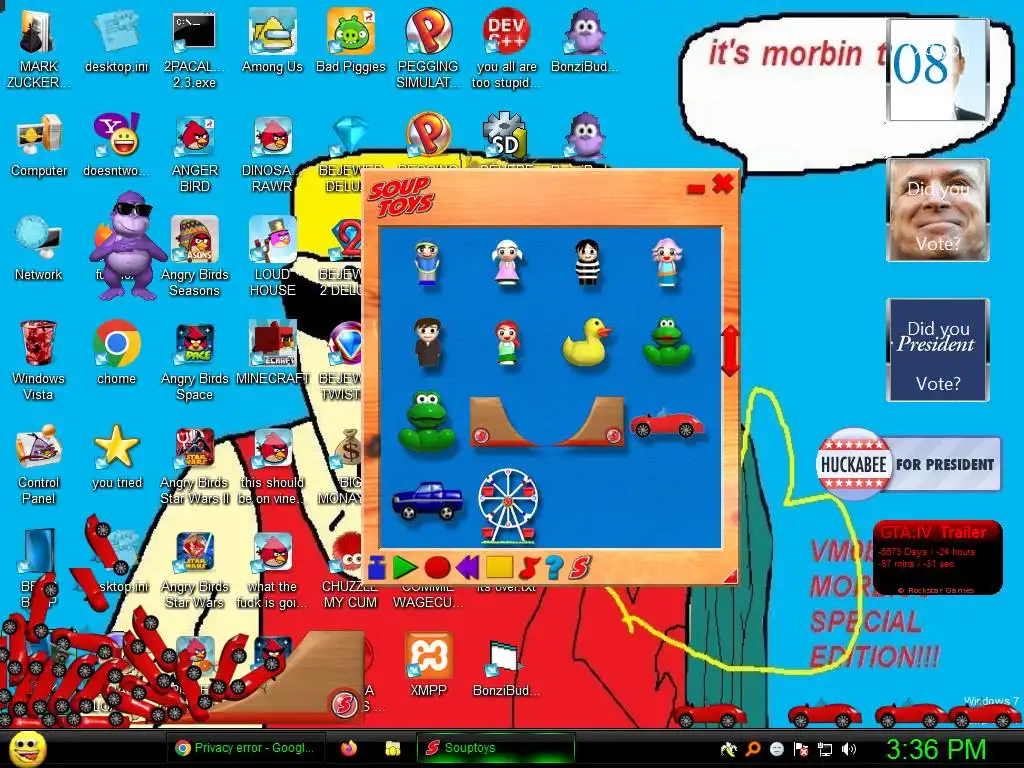
Task: Select the Ferris wheel toy
Action: (x=508, y=506)
